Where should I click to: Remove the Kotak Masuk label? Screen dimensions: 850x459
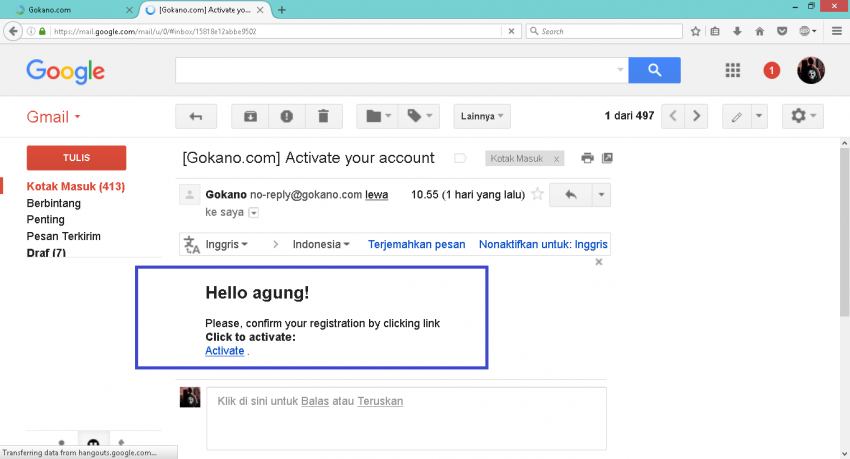tap(556, 159)
